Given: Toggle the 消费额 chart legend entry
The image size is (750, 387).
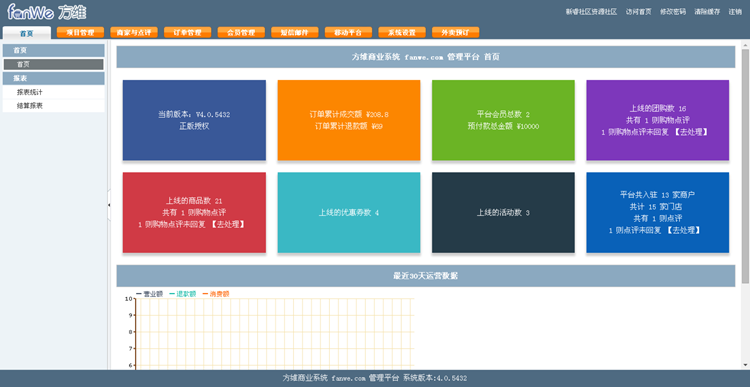Looking at the screenshot, I should (x=216, y=294).
